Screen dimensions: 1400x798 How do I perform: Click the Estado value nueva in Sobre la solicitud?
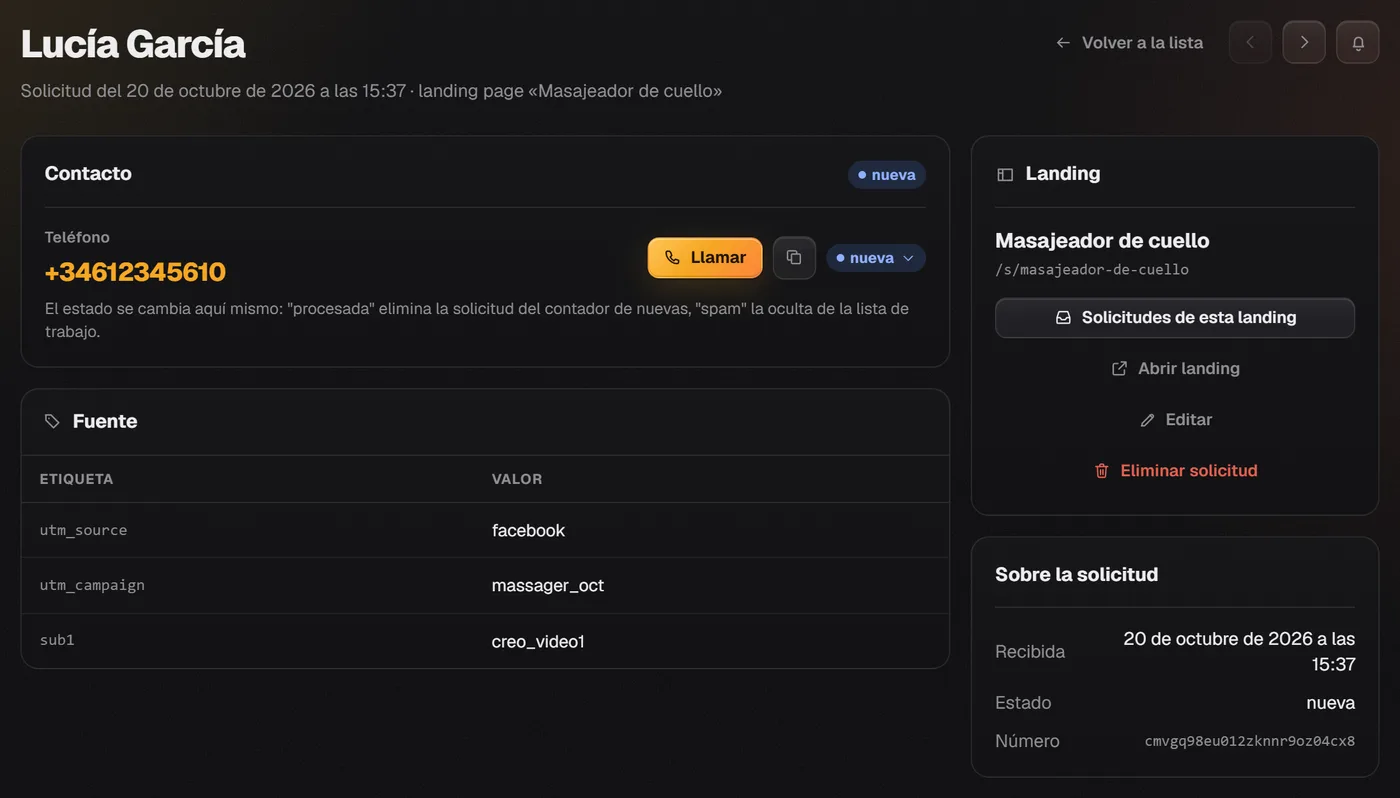click(x=1331, y=703)
